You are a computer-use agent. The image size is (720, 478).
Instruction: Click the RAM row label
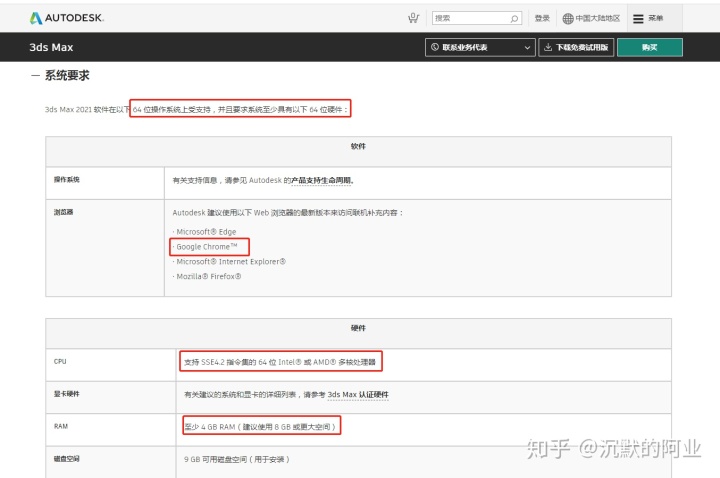point(61,426)
